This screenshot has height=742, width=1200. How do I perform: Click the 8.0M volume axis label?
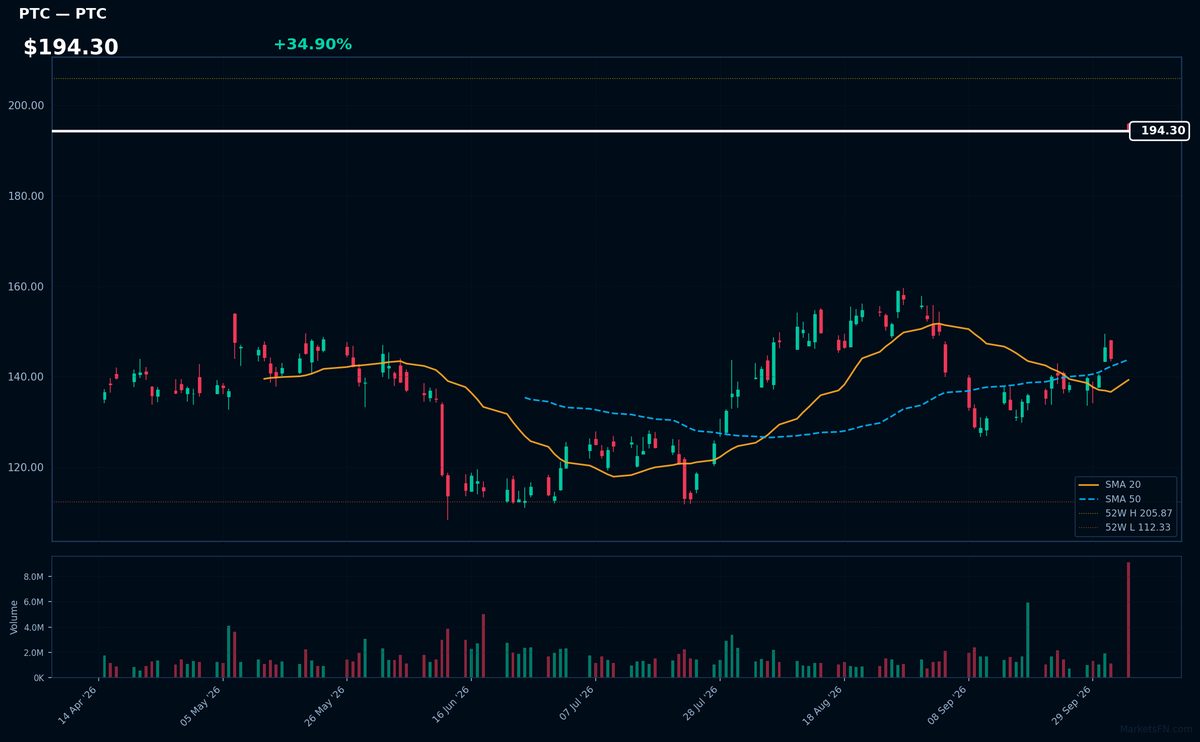[x=33, y=578]
